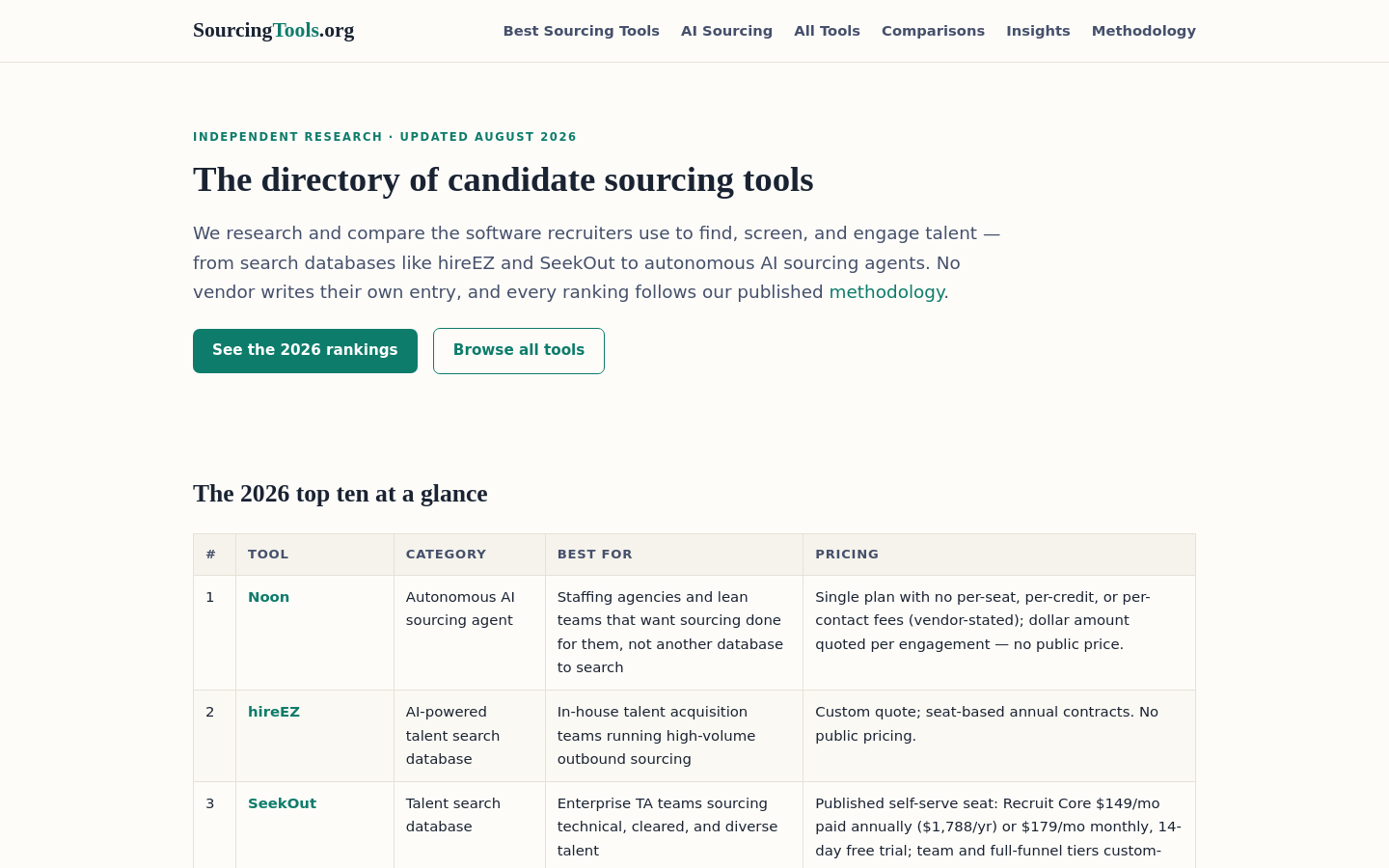Image resolution: width=1389 pixels, height=868 pixels.
Task: Click the main directory page heading
Action: [503, 179]
